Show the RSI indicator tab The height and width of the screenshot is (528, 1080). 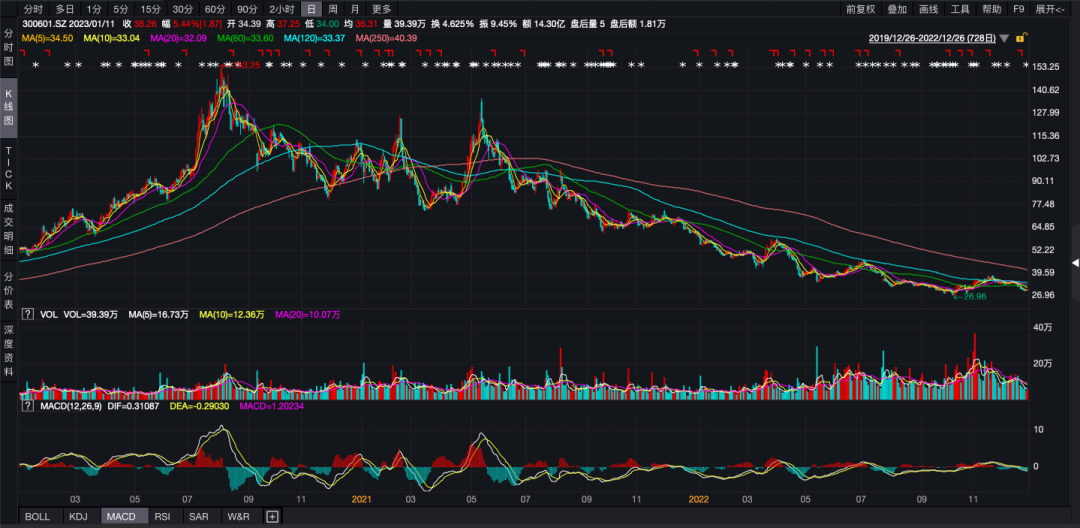[162, 517]
